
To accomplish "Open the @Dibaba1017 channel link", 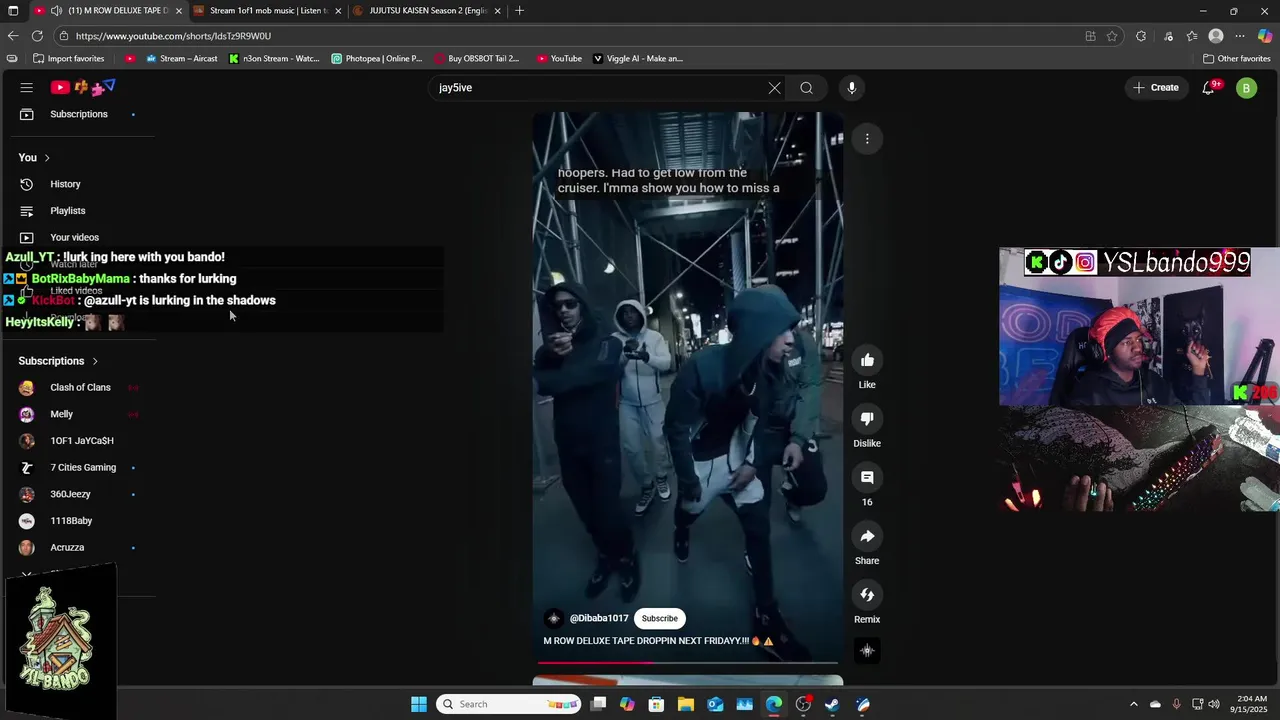I will (599, 618).
